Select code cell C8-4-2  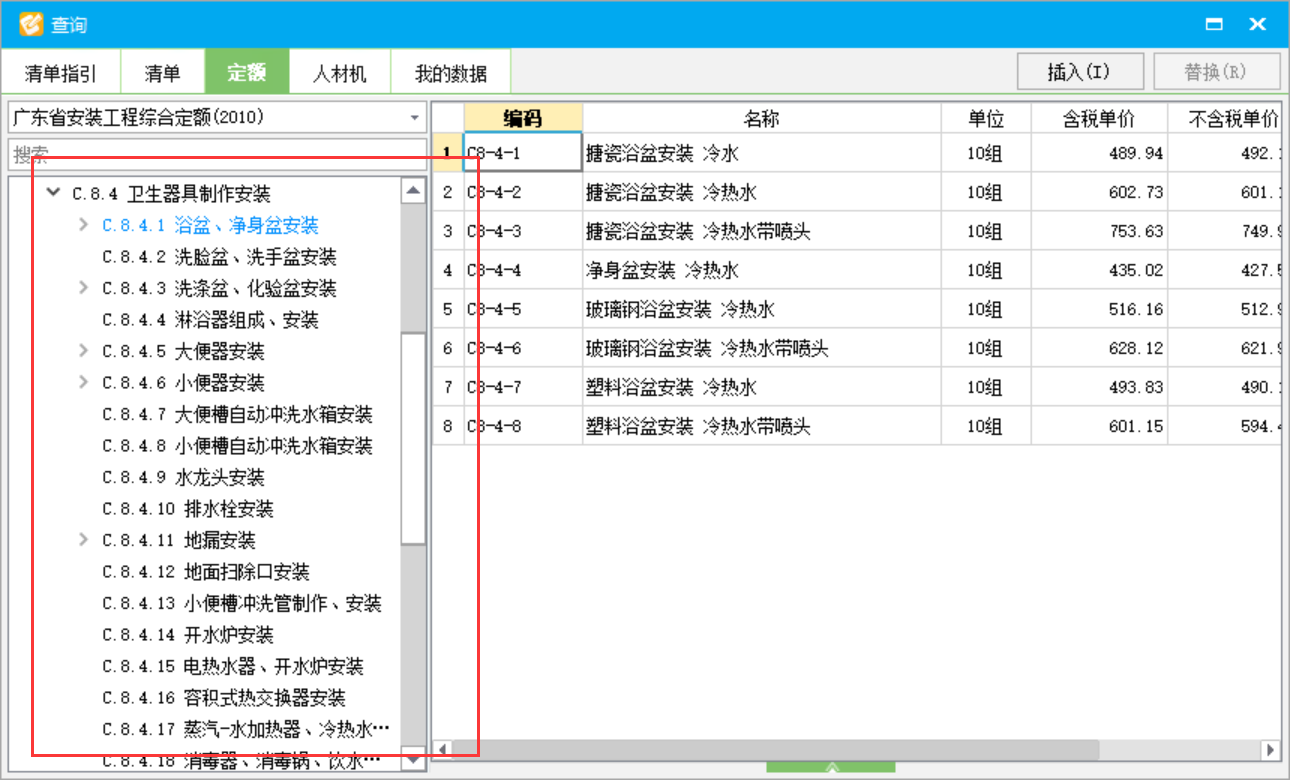pos(523,192)
